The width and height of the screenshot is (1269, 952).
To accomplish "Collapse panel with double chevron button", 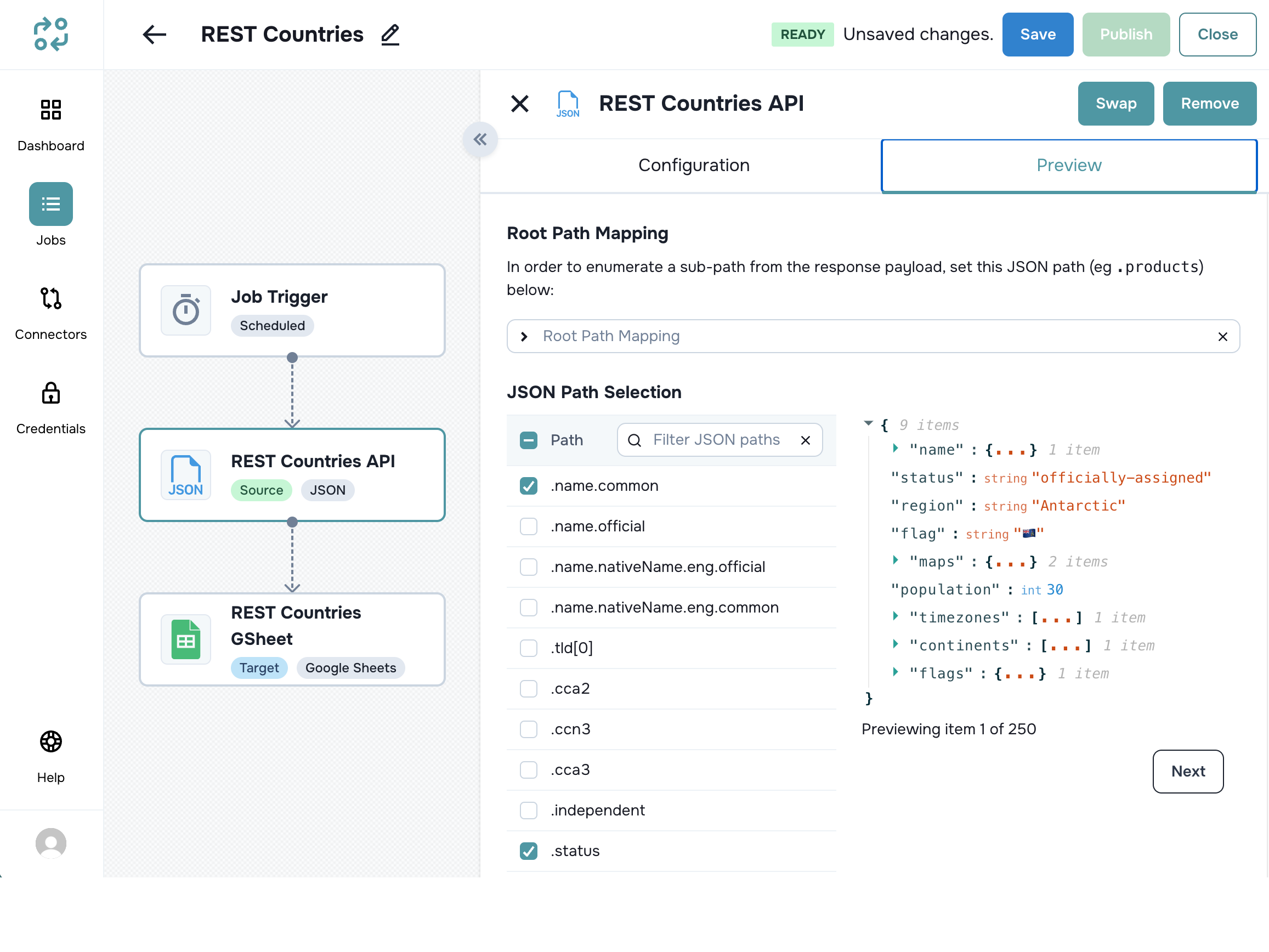I will (480, 139).
